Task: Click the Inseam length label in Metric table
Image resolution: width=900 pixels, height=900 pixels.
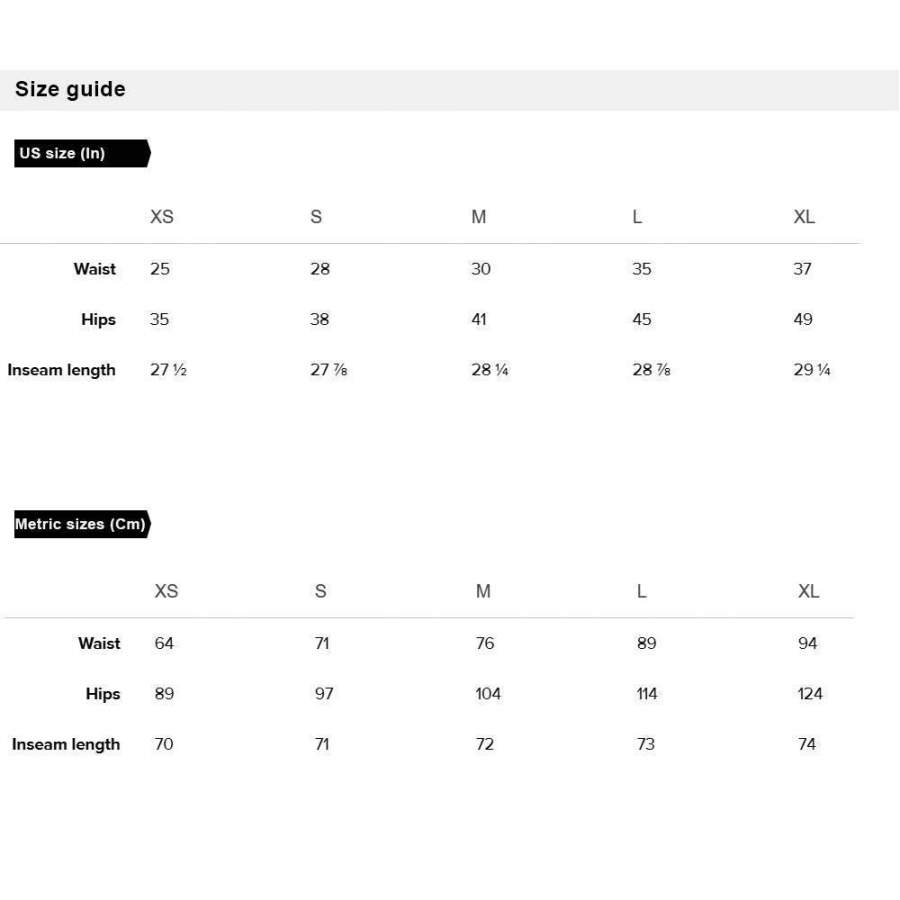Action: point(66,744)
